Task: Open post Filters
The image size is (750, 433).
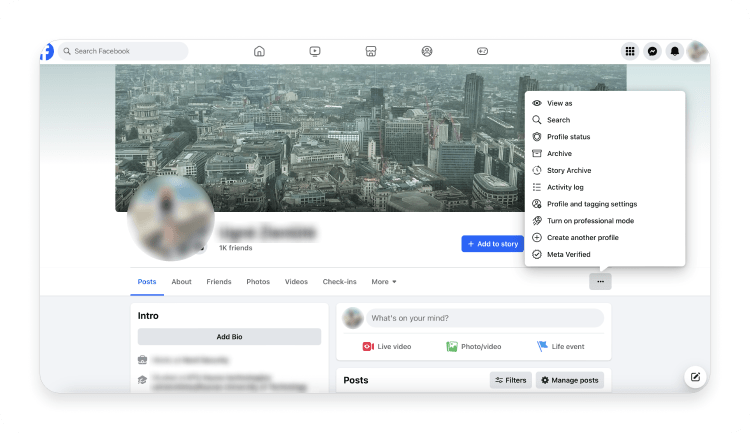Action: (x=510, y=380)
